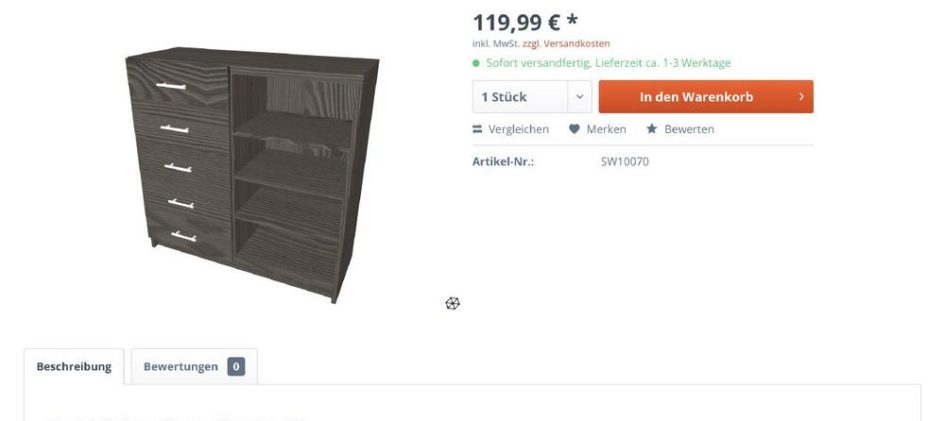Click the top drawer handle of the dresser
Image resolution: width=945 pixels, height=421 pixels.
coord(171,87)
